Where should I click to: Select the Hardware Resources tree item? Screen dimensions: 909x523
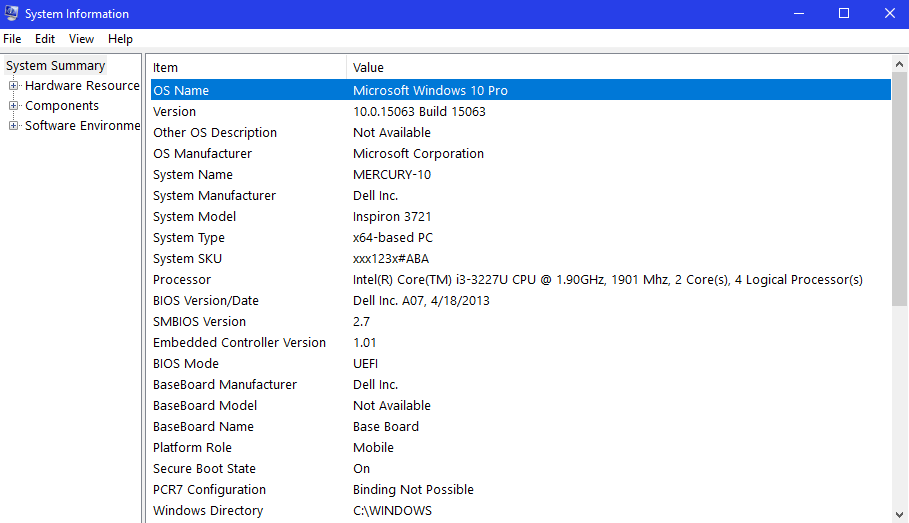(x=82, y=86)
